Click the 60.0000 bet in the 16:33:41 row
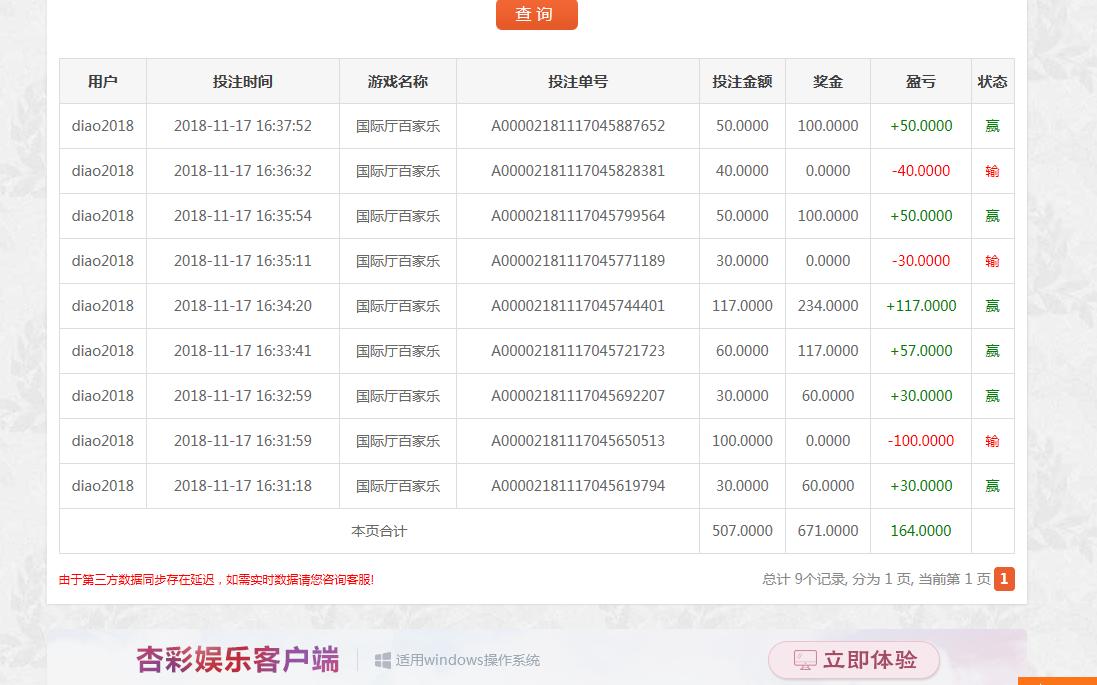1097x685 pixels. 742,351
